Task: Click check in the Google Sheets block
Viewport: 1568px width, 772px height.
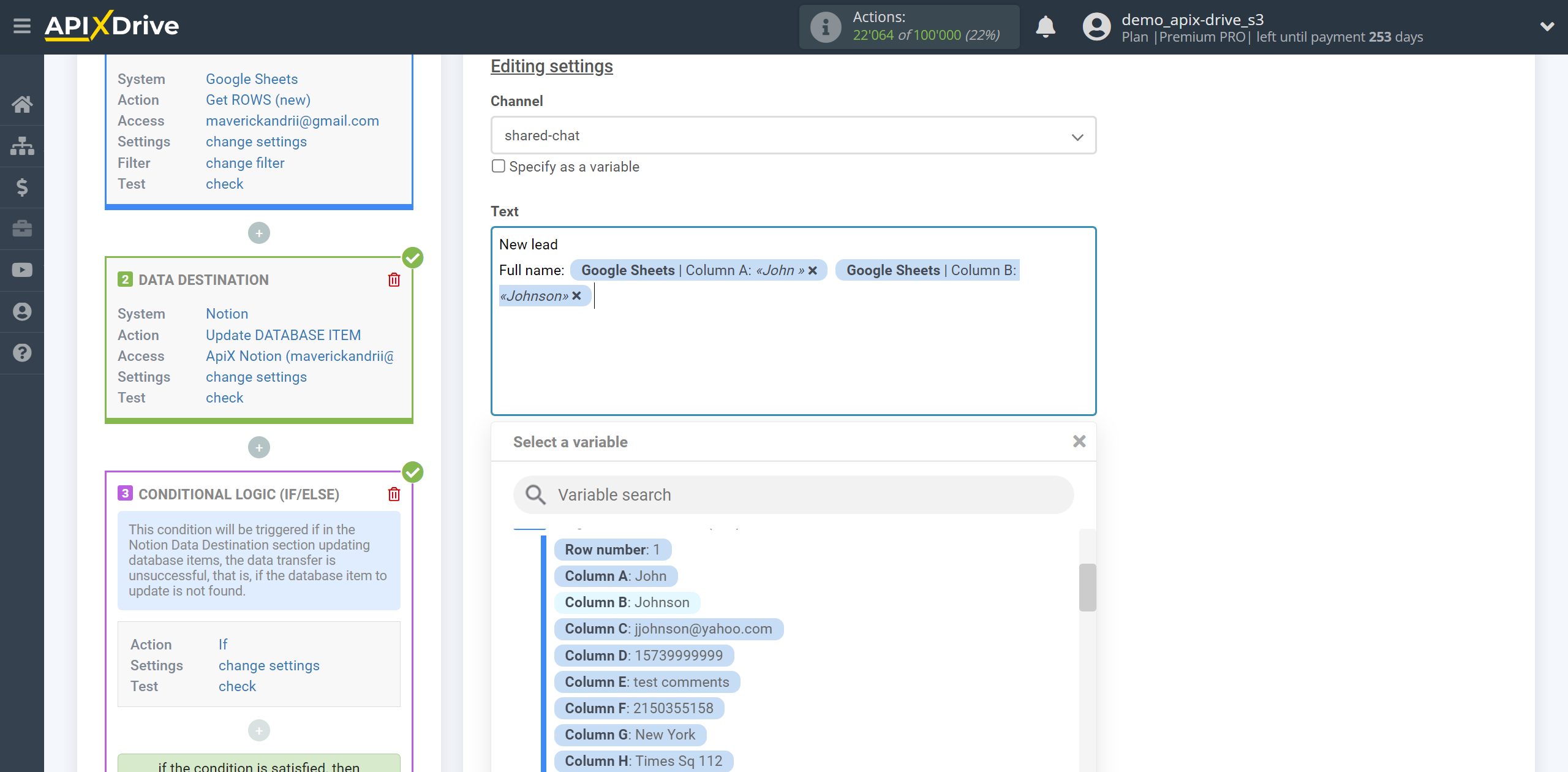Action: (x=224, y=184)
